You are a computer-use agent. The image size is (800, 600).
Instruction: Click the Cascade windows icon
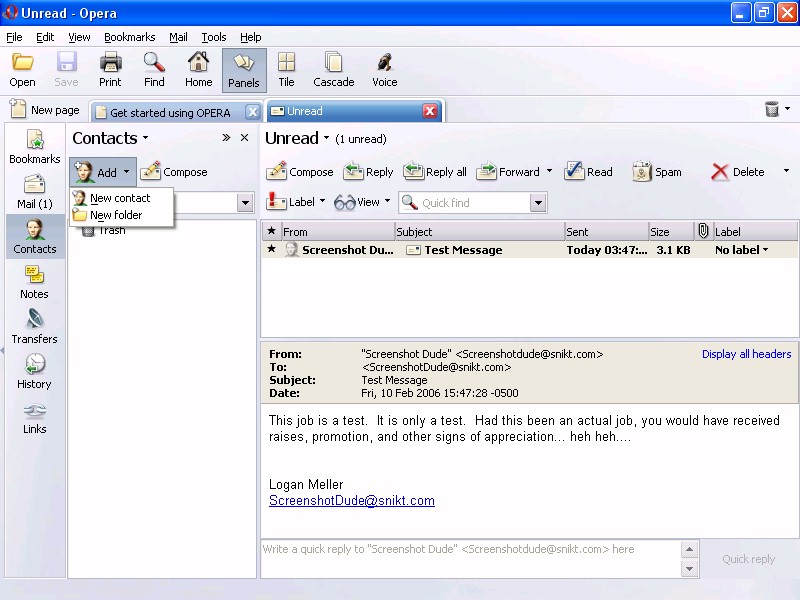click(x=333, y=69)
